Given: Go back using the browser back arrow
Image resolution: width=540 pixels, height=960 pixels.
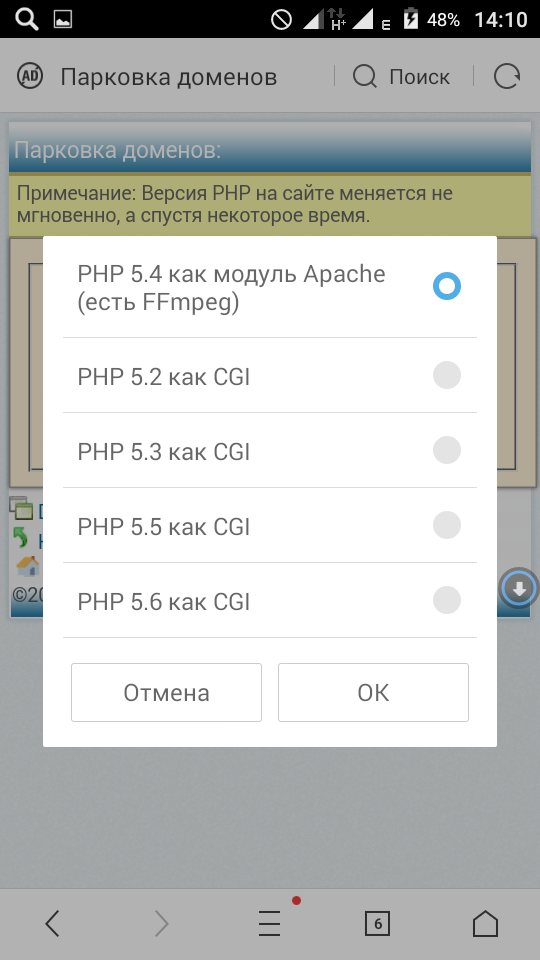Looking at the screenshot, I should pos(53,923).
